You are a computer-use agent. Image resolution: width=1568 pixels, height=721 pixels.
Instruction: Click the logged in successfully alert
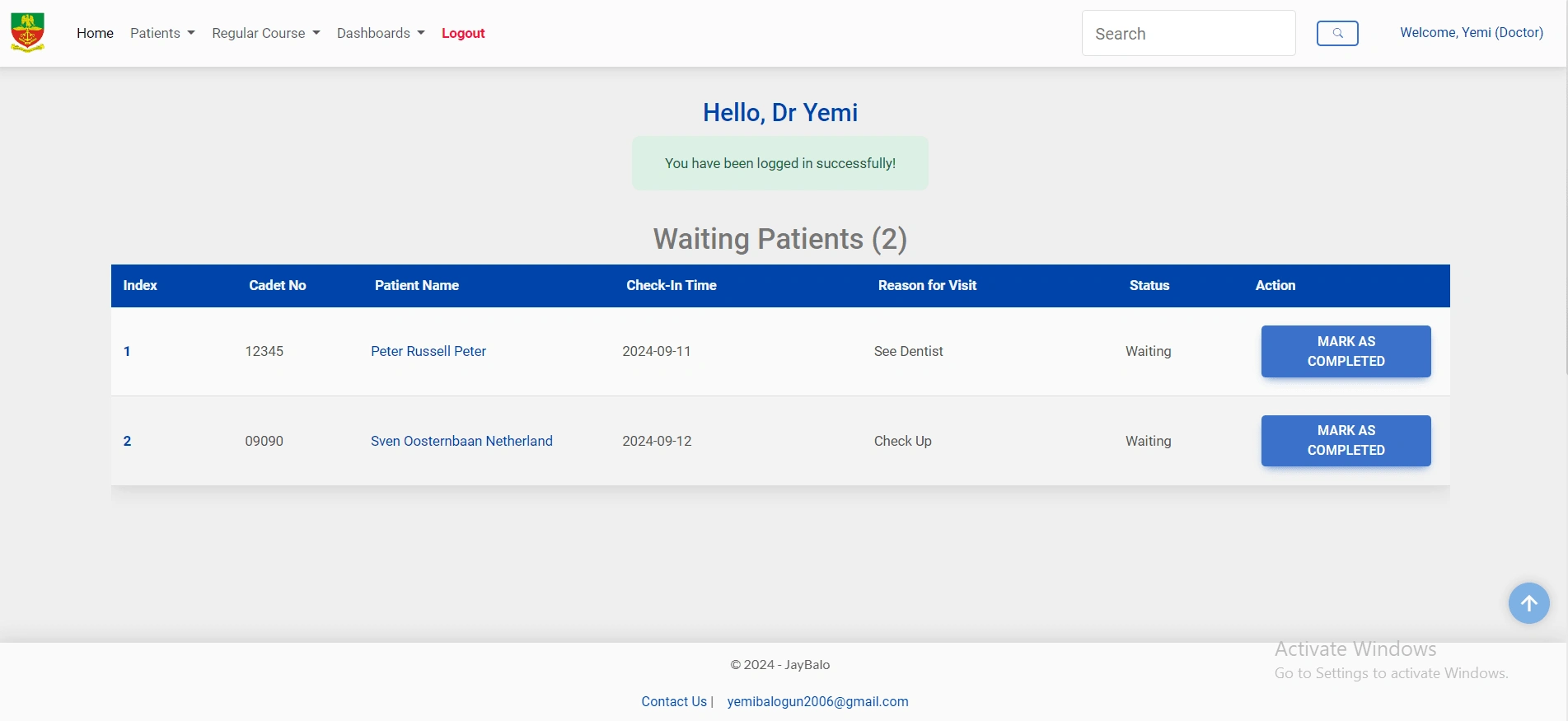point(779,163)
